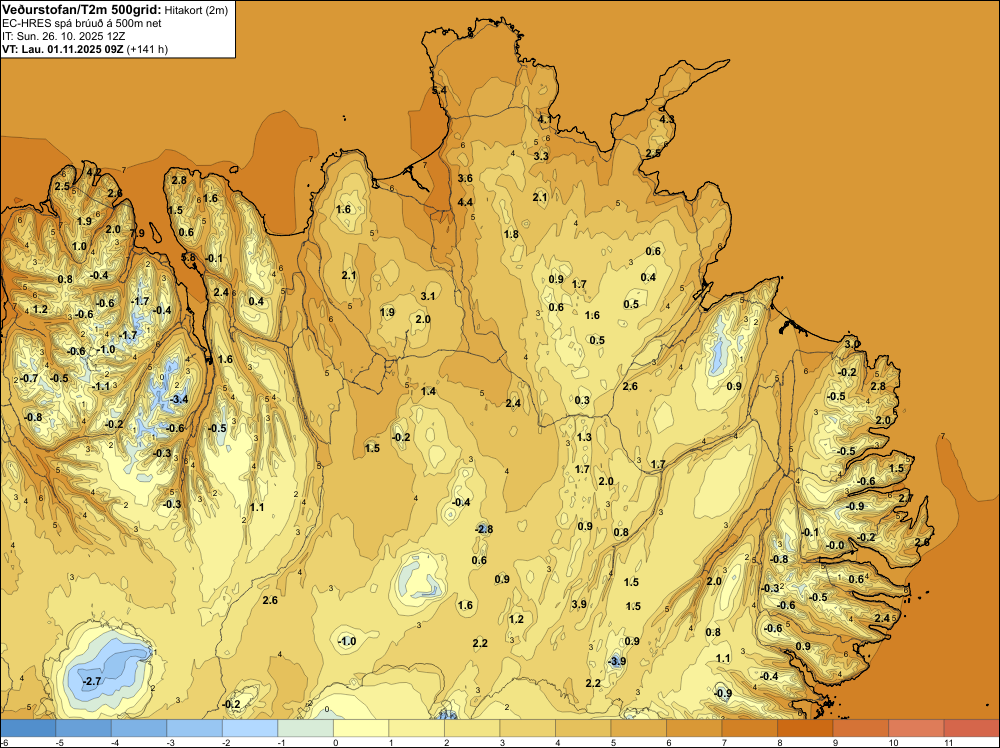Click the legend swatch between -4 and -3

(x=139, y=728)
